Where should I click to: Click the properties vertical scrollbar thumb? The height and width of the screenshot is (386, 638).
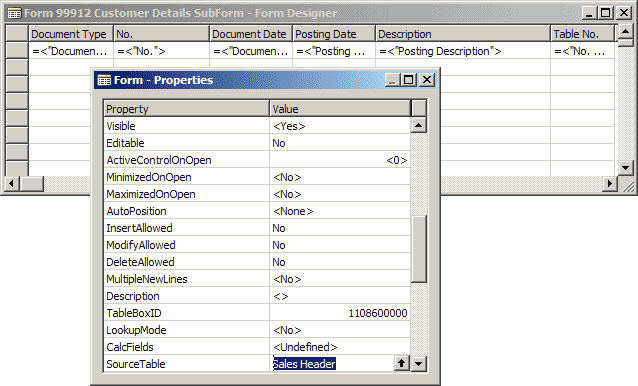point(419,249)
